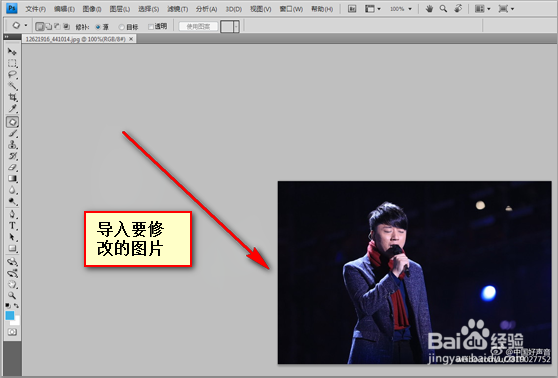Image resolution: width=558 pixels, height=378 pixels.
Task: Select the 目标 (Destination) radio button
Action: point(122,27)
